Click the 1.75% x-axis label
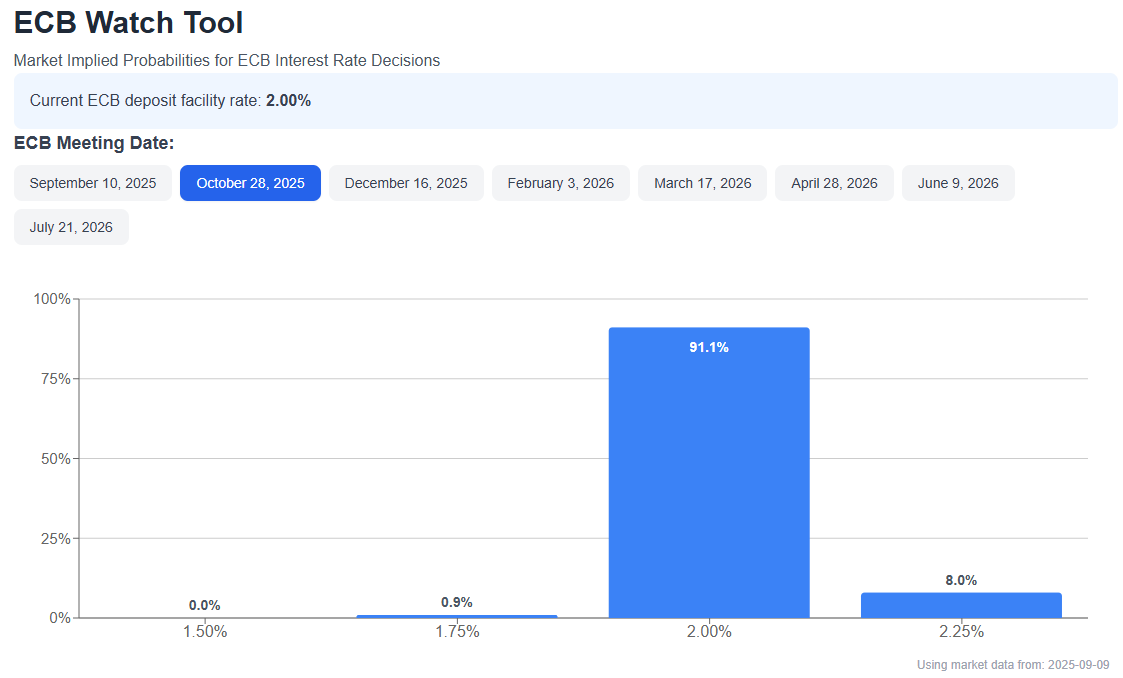Screen dimensions: 1123x678 point(457,631)
